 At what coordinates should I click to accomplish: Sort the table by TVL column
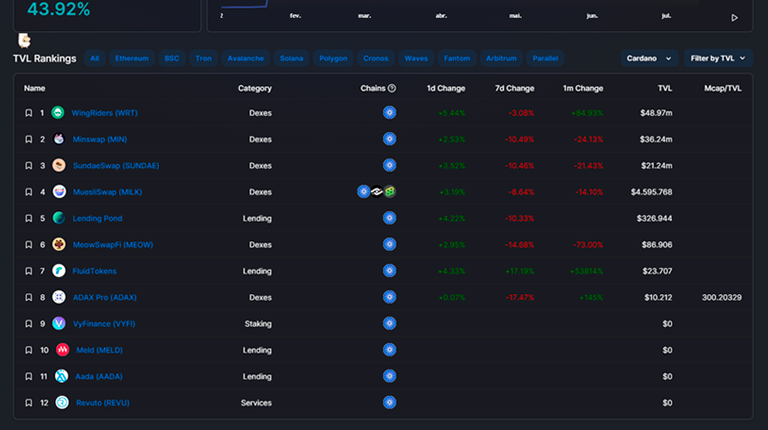[x=665, y=88]
